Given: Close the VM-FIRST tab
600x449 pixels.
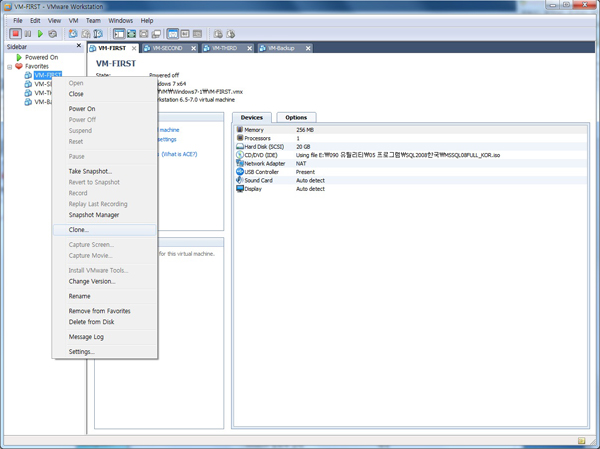Looking at the screenshot, I should [x=134, y=48].
